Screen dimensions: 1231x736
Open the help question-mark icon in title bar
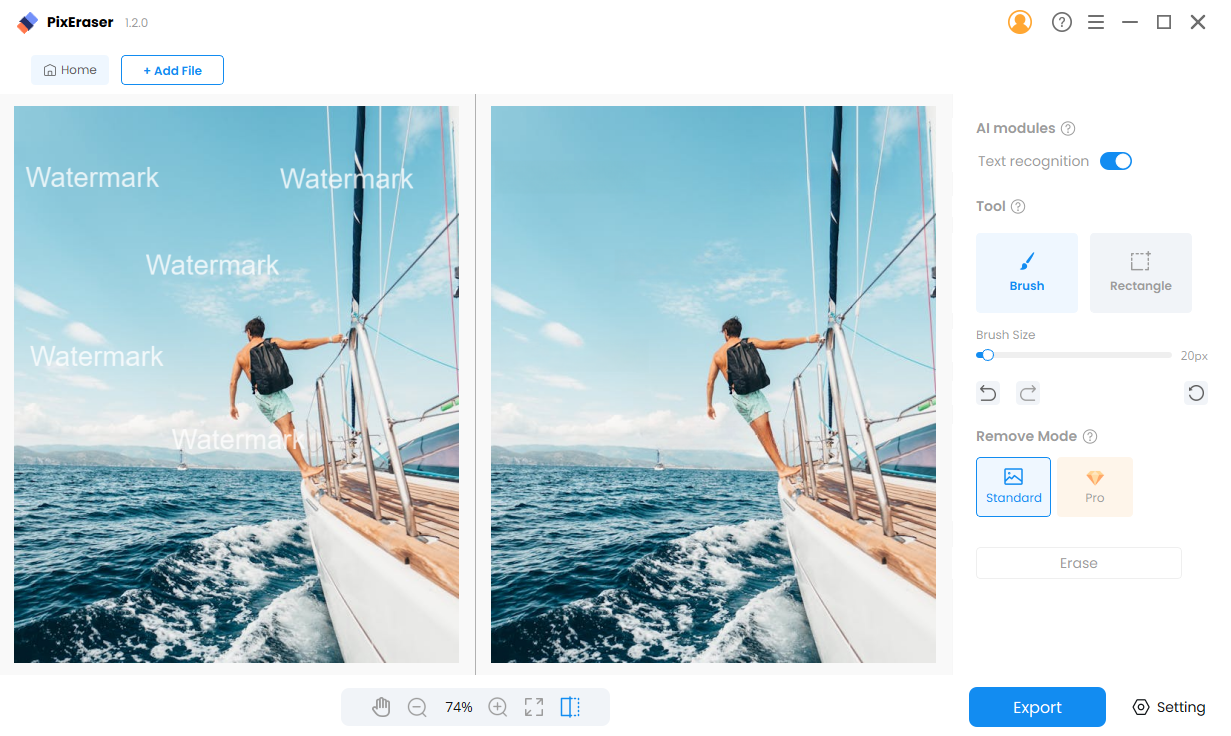[x=1062, y=22]
